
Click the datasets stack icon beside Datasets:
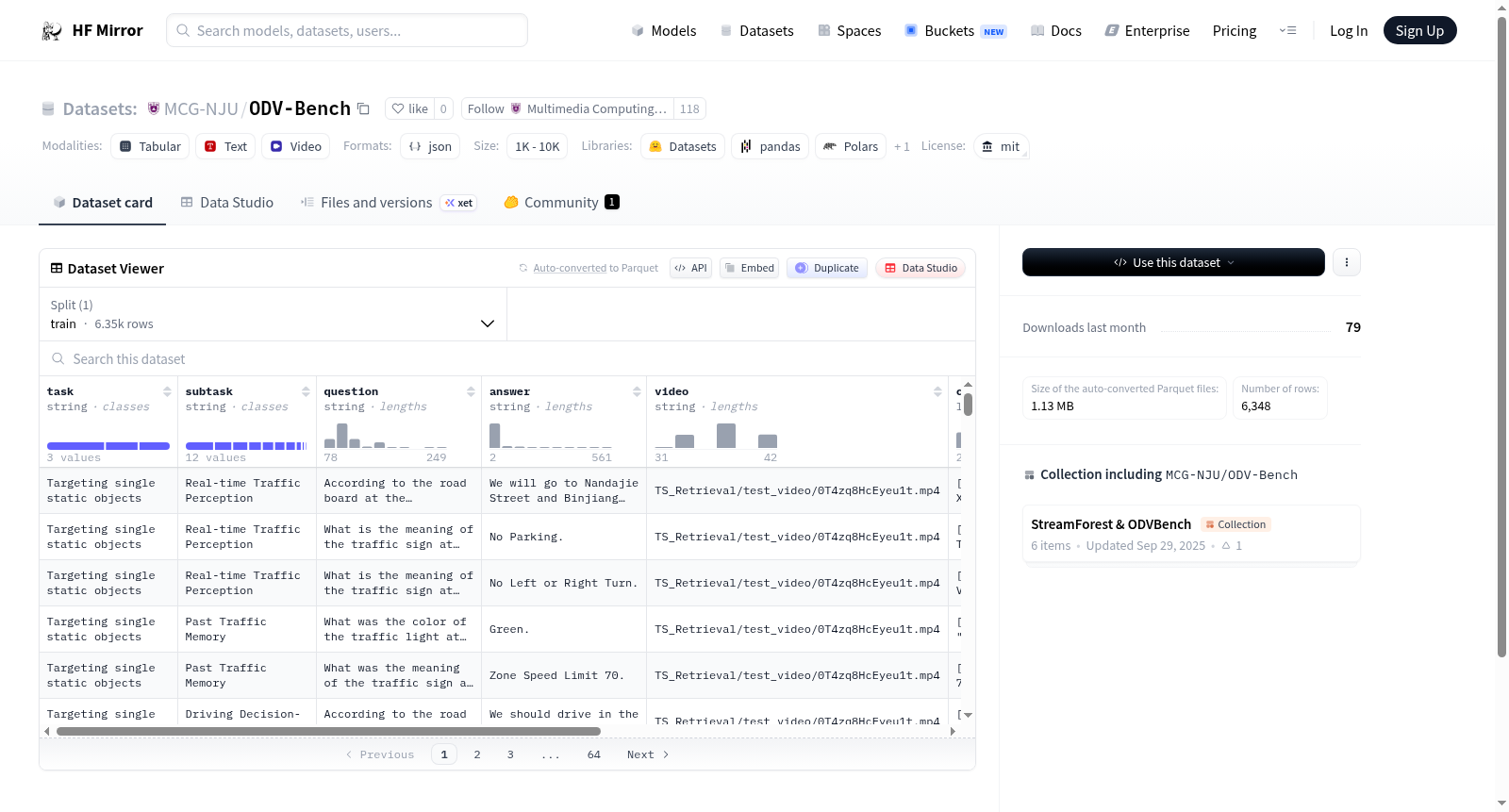pos(48,109)
